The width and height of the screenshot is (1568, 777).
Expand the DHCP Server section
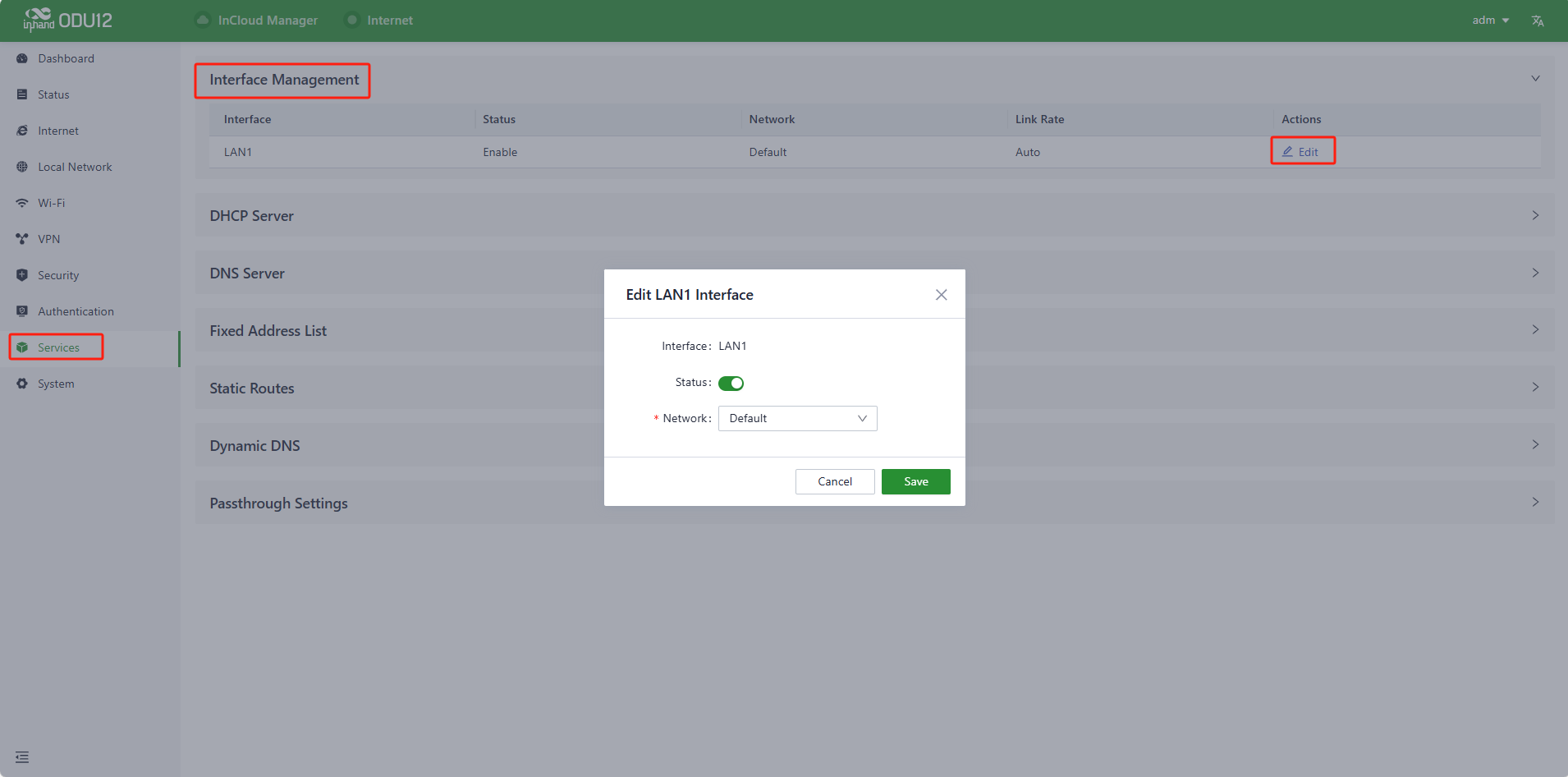(1534, 215)
